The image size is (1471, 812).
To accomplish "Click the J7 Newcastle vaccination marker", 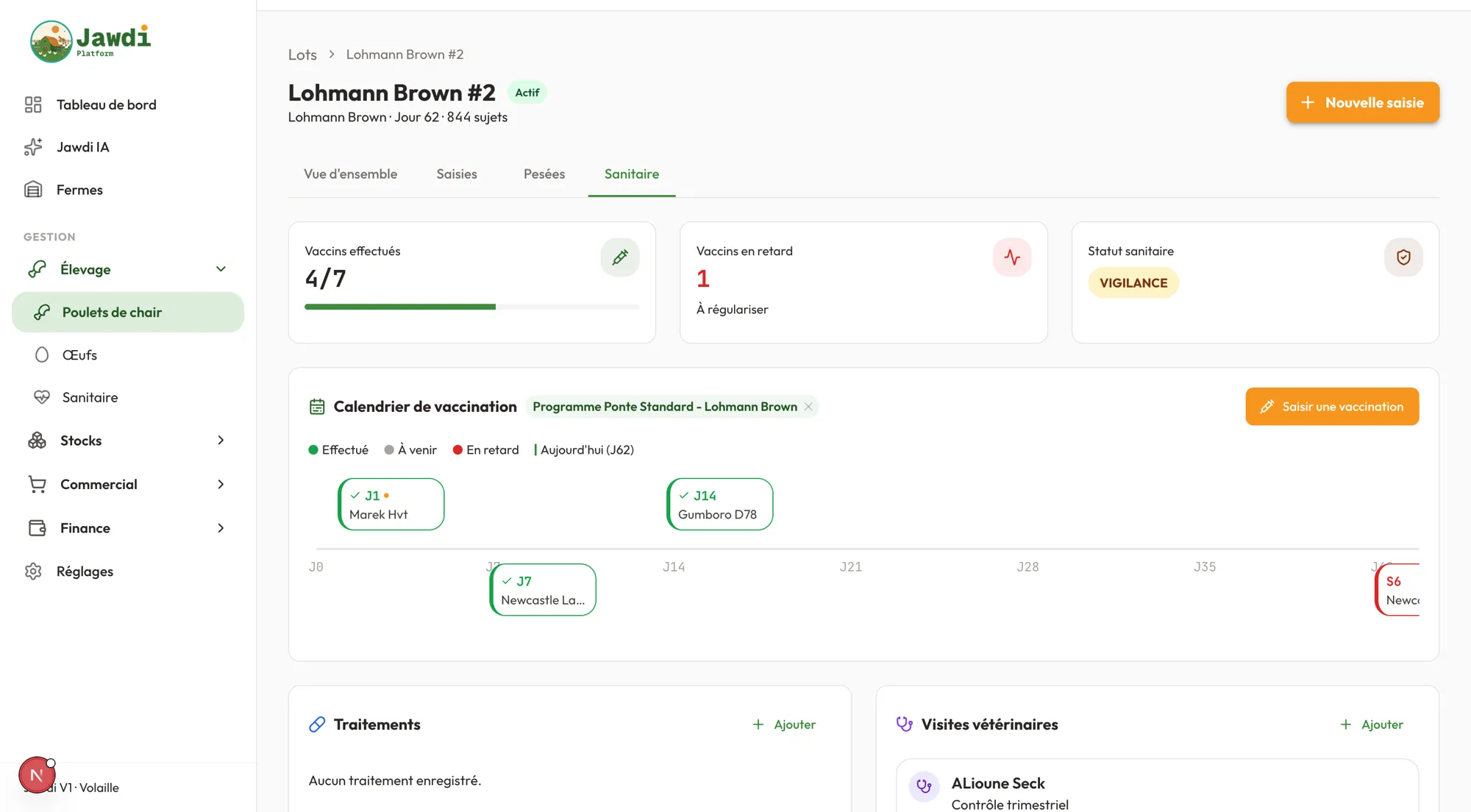I will pyautogui.click(x=543, y=590).
